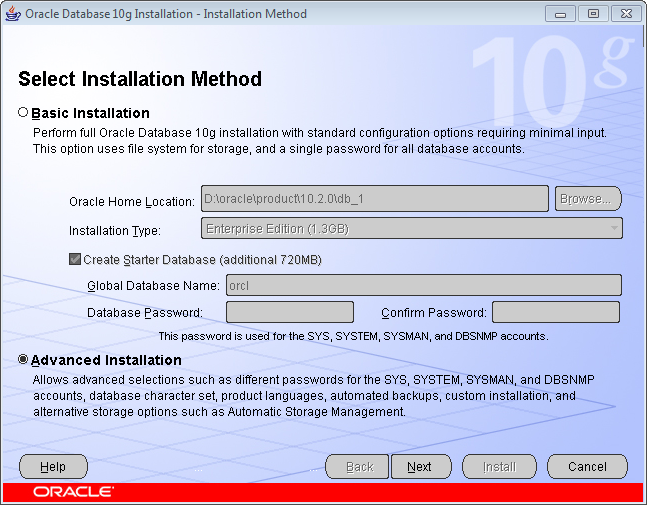The width and height of the screenshot is (647, 505).
Task: Maximize the installer window
Action: [593, 14]
